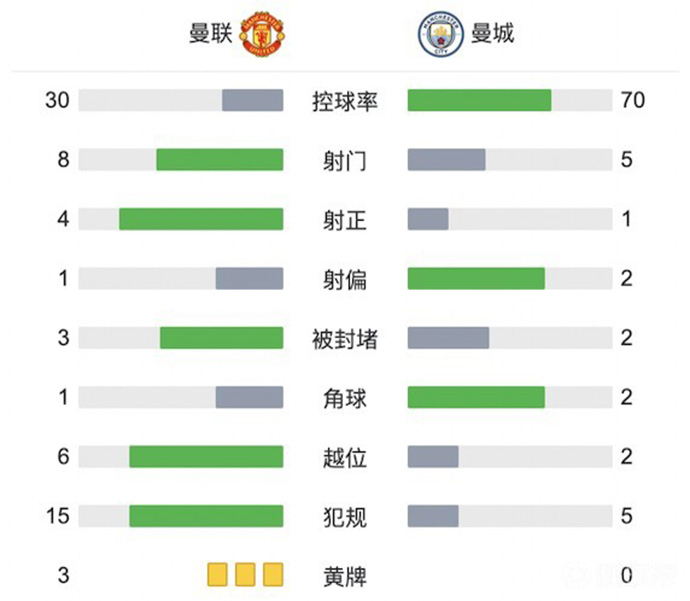Click Manchester City's possession value 70
Viewport: 690px width, 601px height.
[632, 100]
